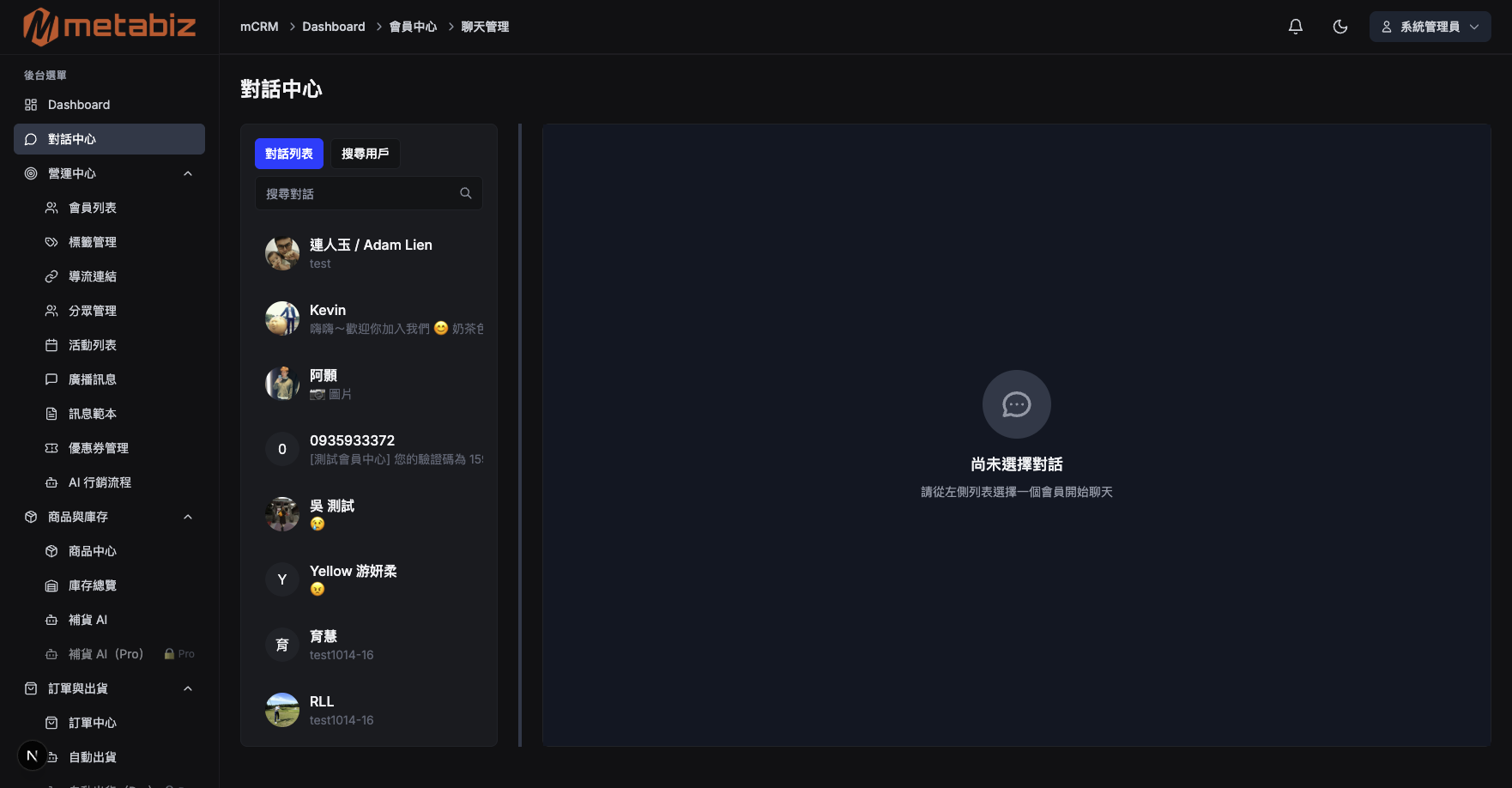Open 導流連結 via its link icon
1512x788 pixels.
point(51,276)
